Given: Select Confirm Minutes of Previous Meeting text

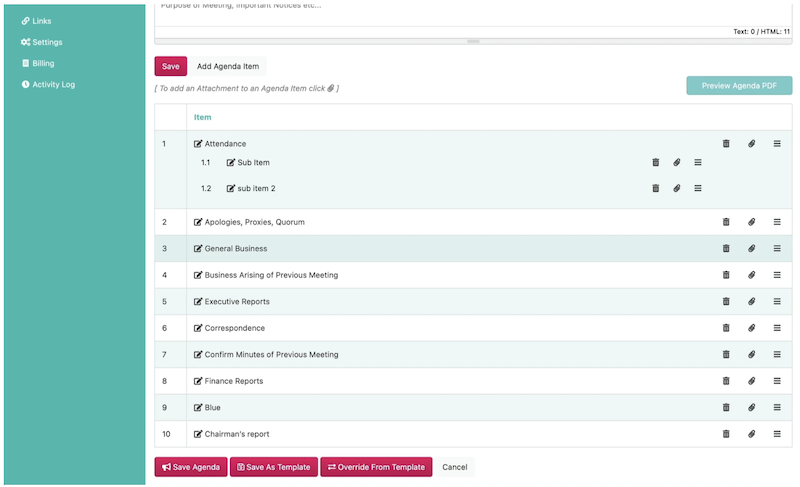Looking at the screenshot, I should pyautogui.click(x=271, y=355).
